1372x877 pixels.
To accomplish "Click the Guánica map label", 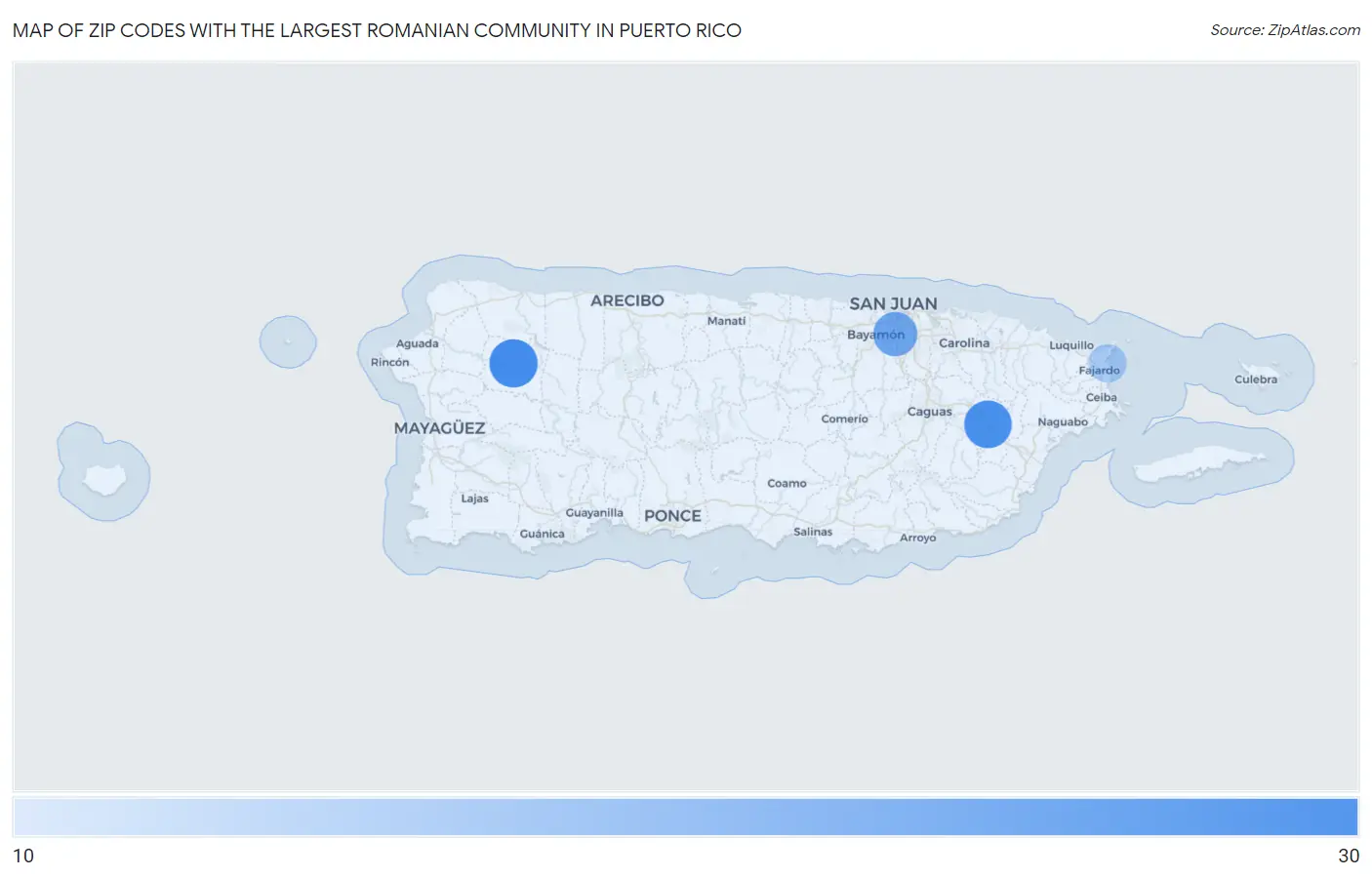I will click(542, 534).
